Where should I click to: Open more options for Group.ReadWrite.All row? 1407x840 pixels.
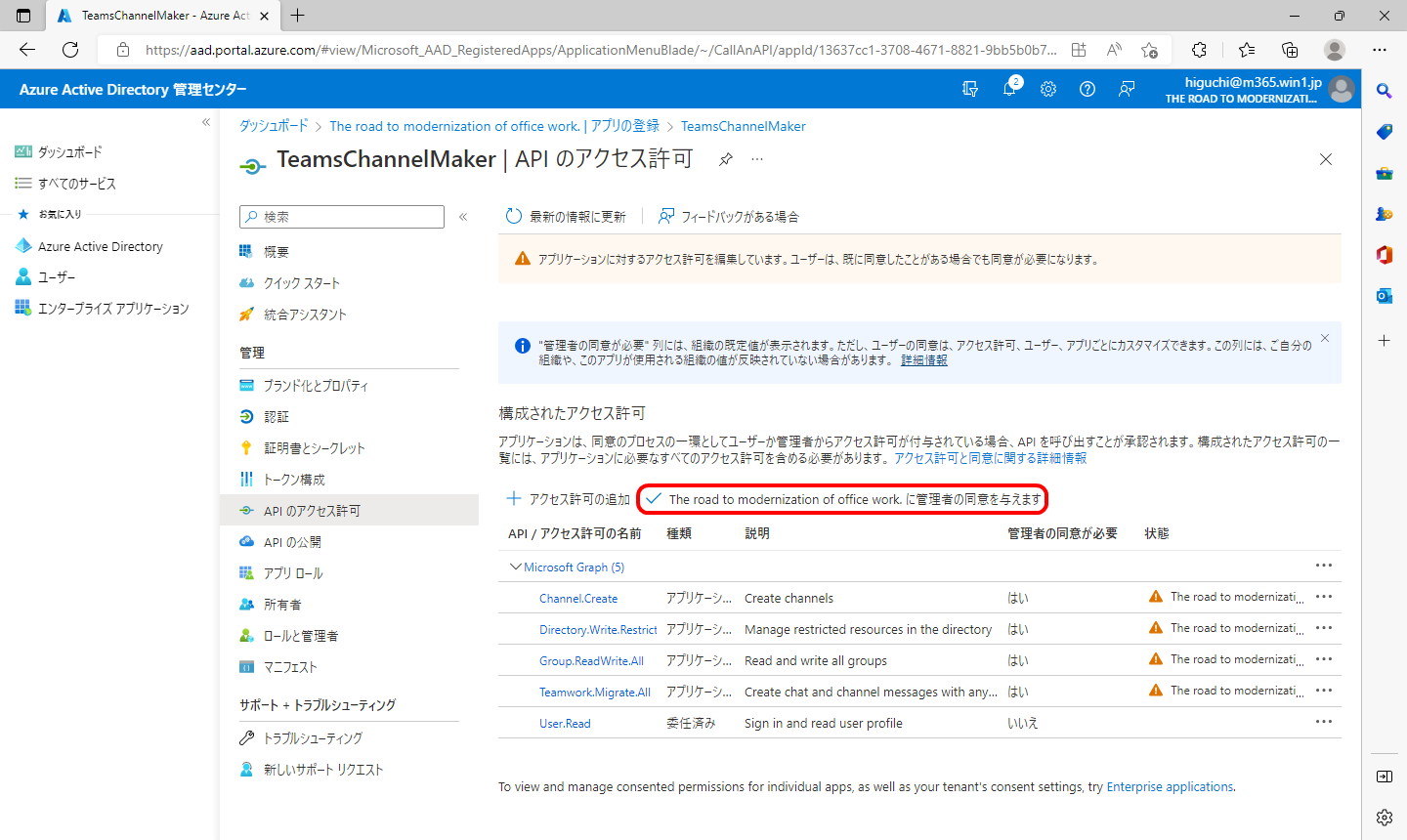coord(1324,659)
